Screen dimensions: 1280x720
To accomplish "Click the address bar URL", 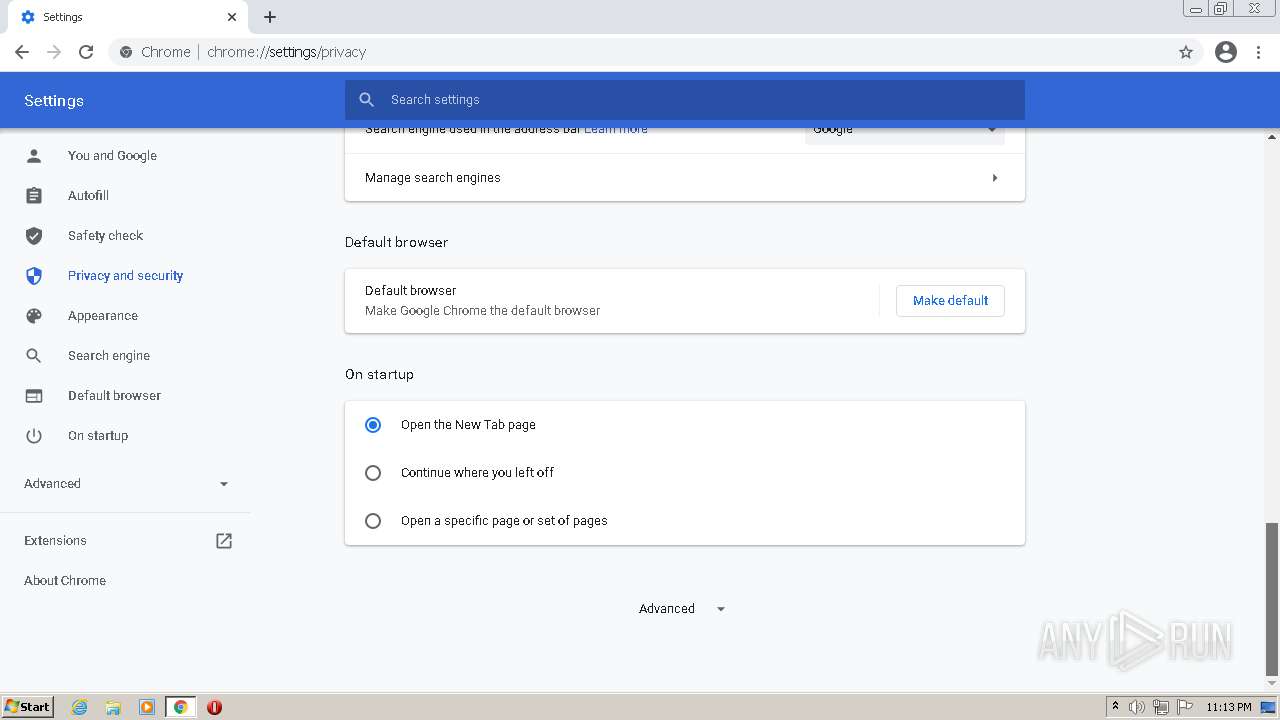I will [287, 52].
